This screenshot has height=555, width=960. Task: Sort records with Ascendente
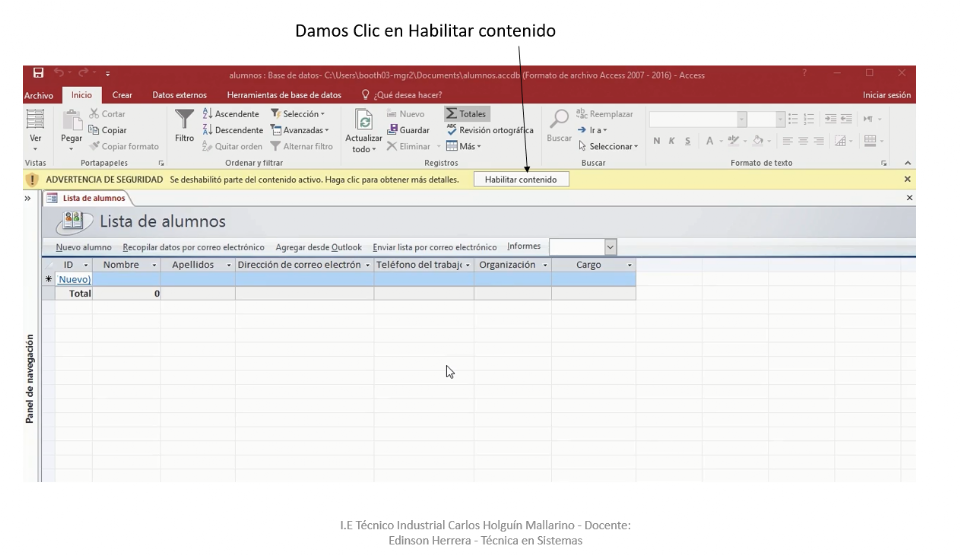tap(231, 114)
